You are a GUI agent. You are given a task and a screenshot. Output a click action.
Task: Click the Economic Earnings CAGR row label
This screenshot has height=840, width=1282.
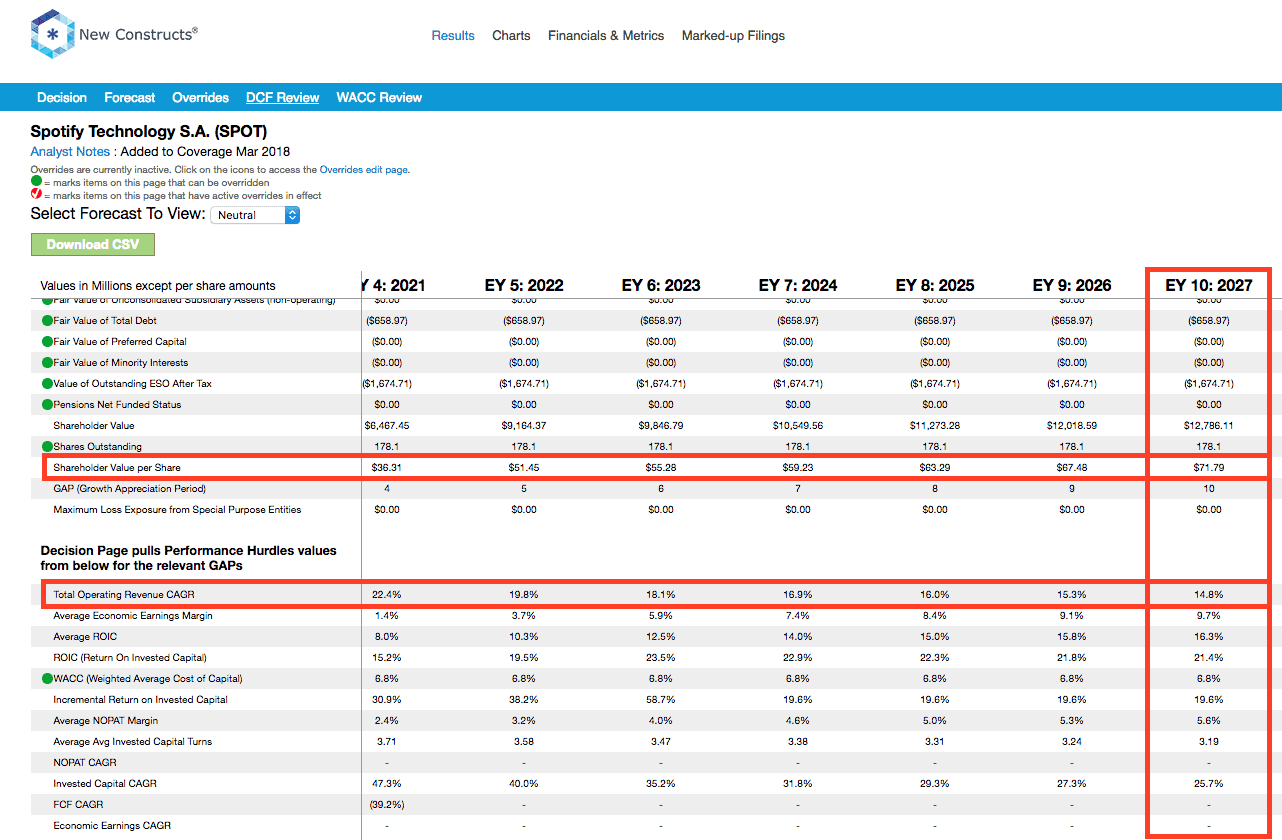coord(112,826)
